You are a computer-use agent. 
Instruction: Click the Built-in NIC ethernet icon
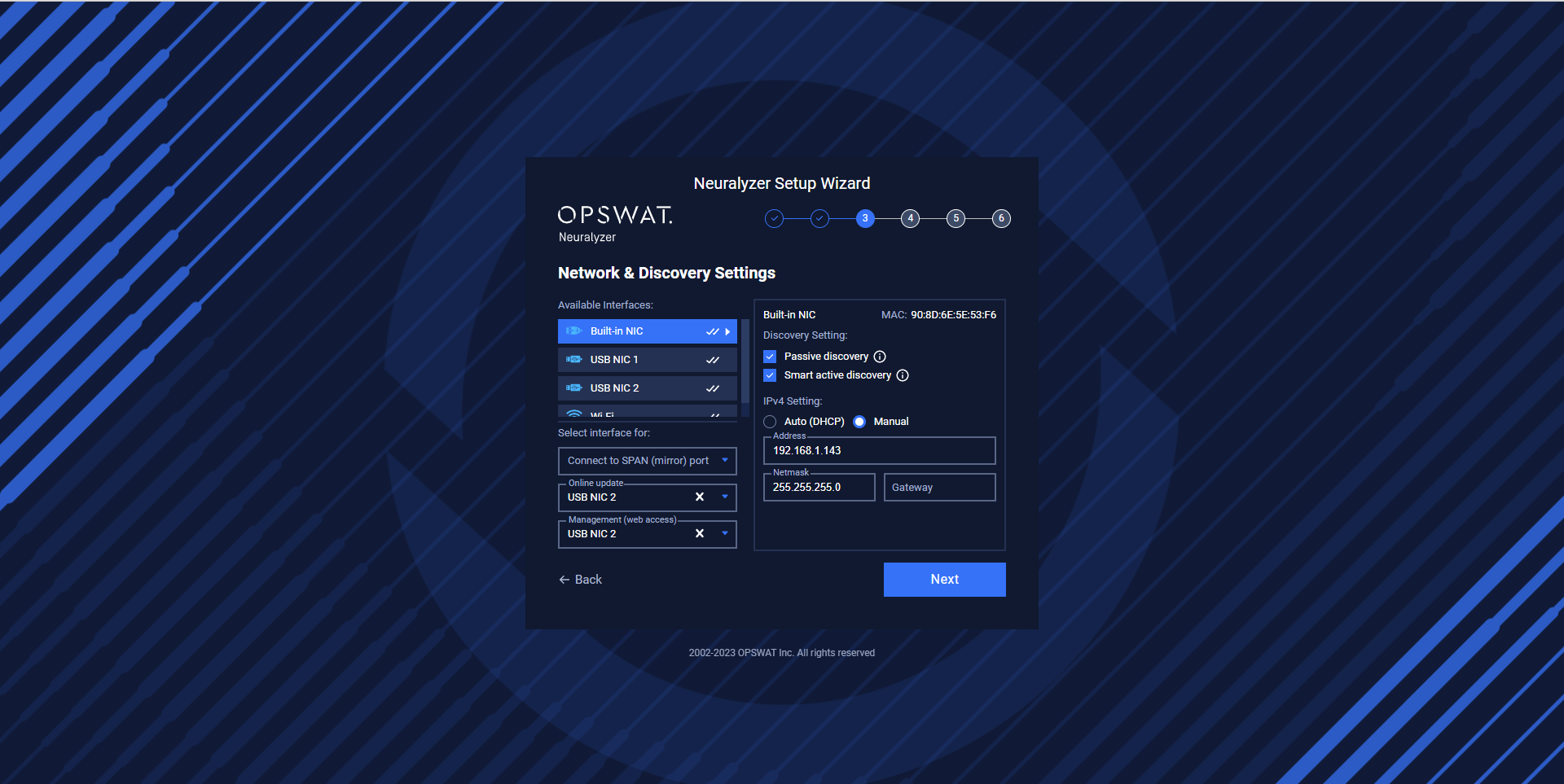click(x=573, y=331)
